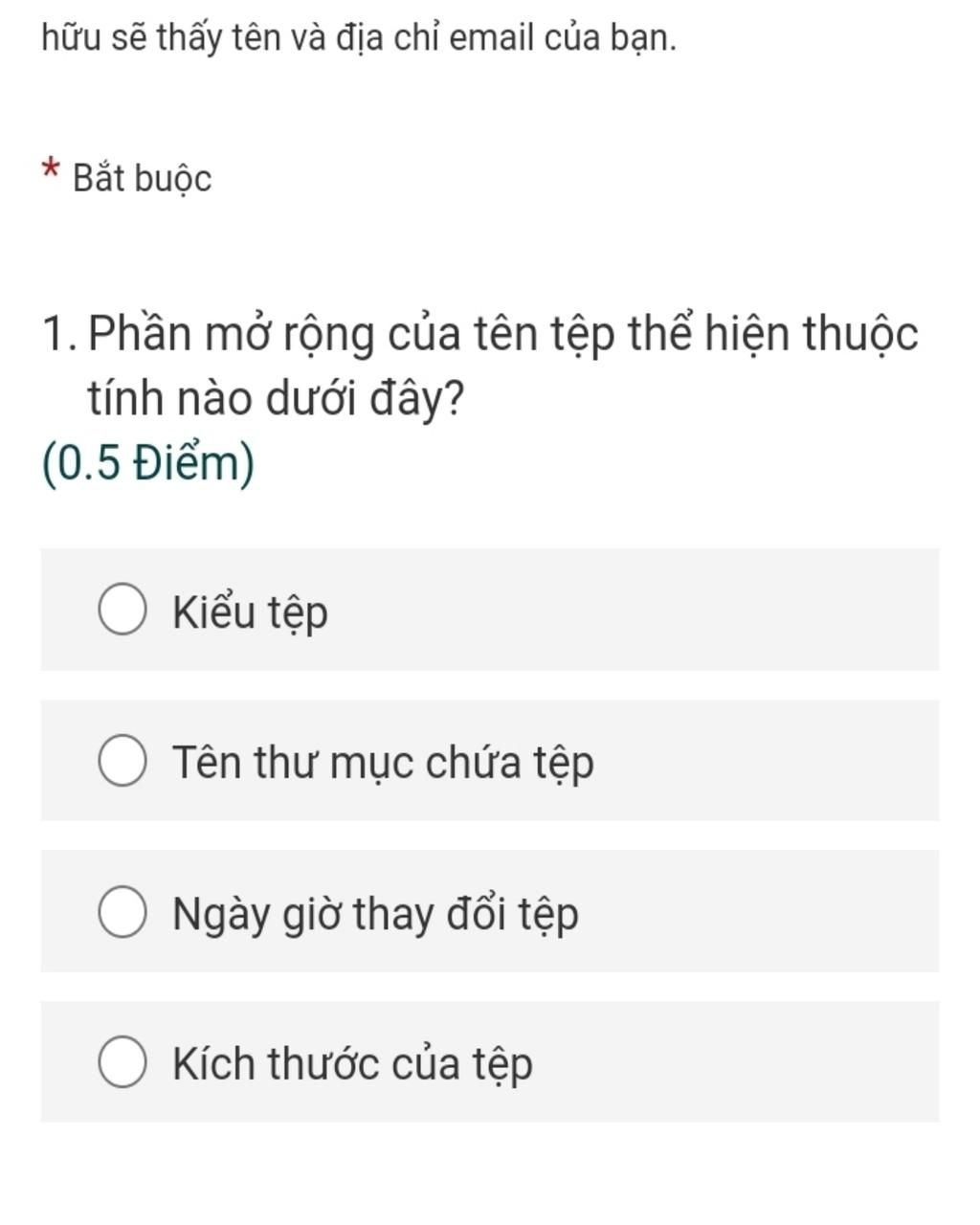Click the "(0.5 Điểm)" points label
The height and width of the screenshot is (1225, 980).
[148, 464]
